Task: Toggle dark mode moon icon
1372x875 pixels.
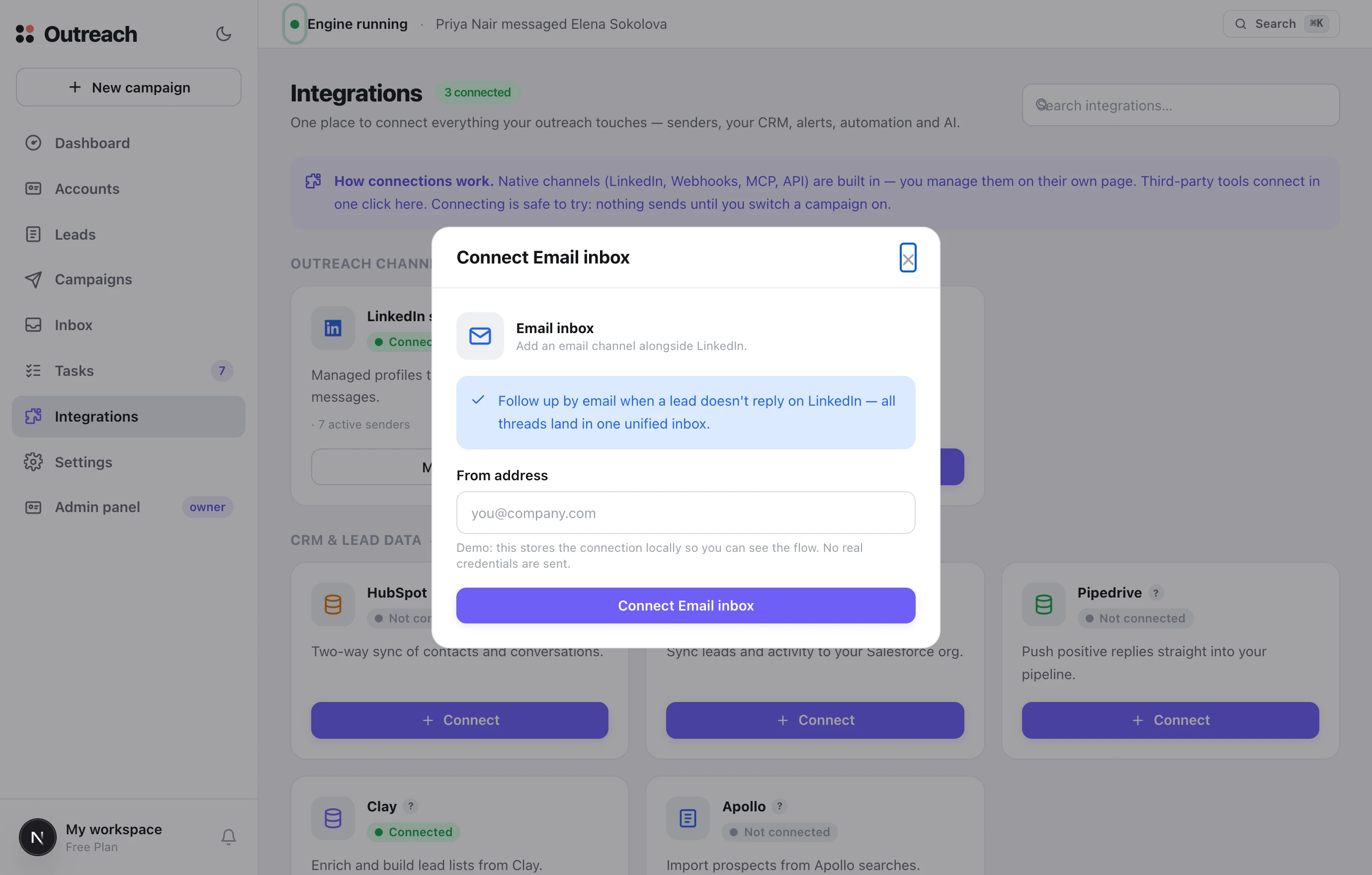Action: tap(223, 34)
